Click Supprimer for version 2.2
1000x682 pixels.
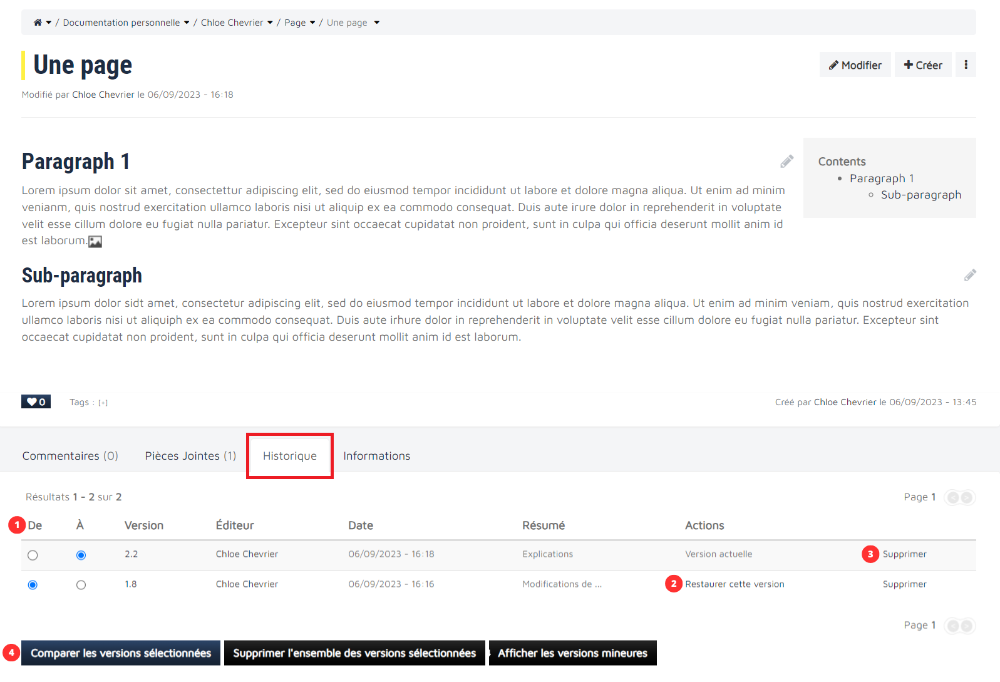coord(904,554)
